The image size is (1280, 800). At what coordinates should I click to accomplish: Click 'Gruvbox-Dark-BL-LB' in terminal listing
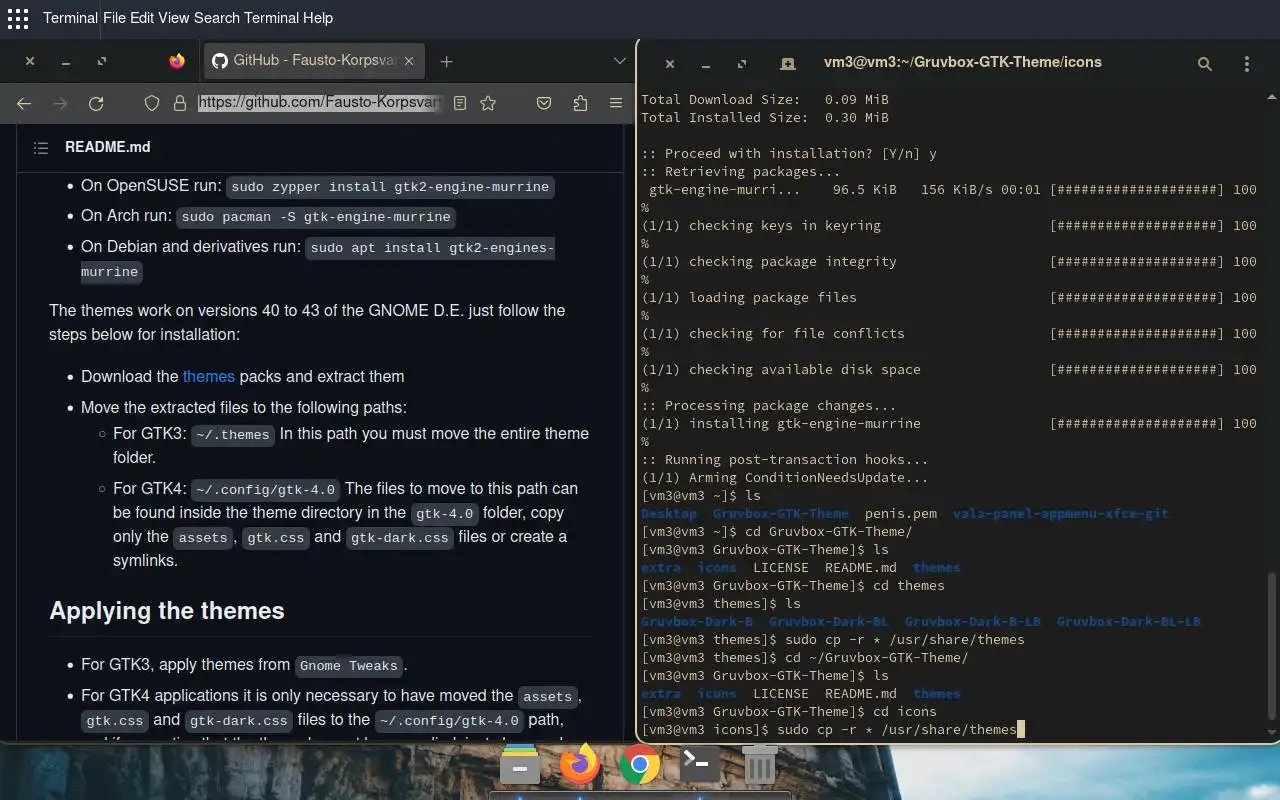click(1128, 622)
